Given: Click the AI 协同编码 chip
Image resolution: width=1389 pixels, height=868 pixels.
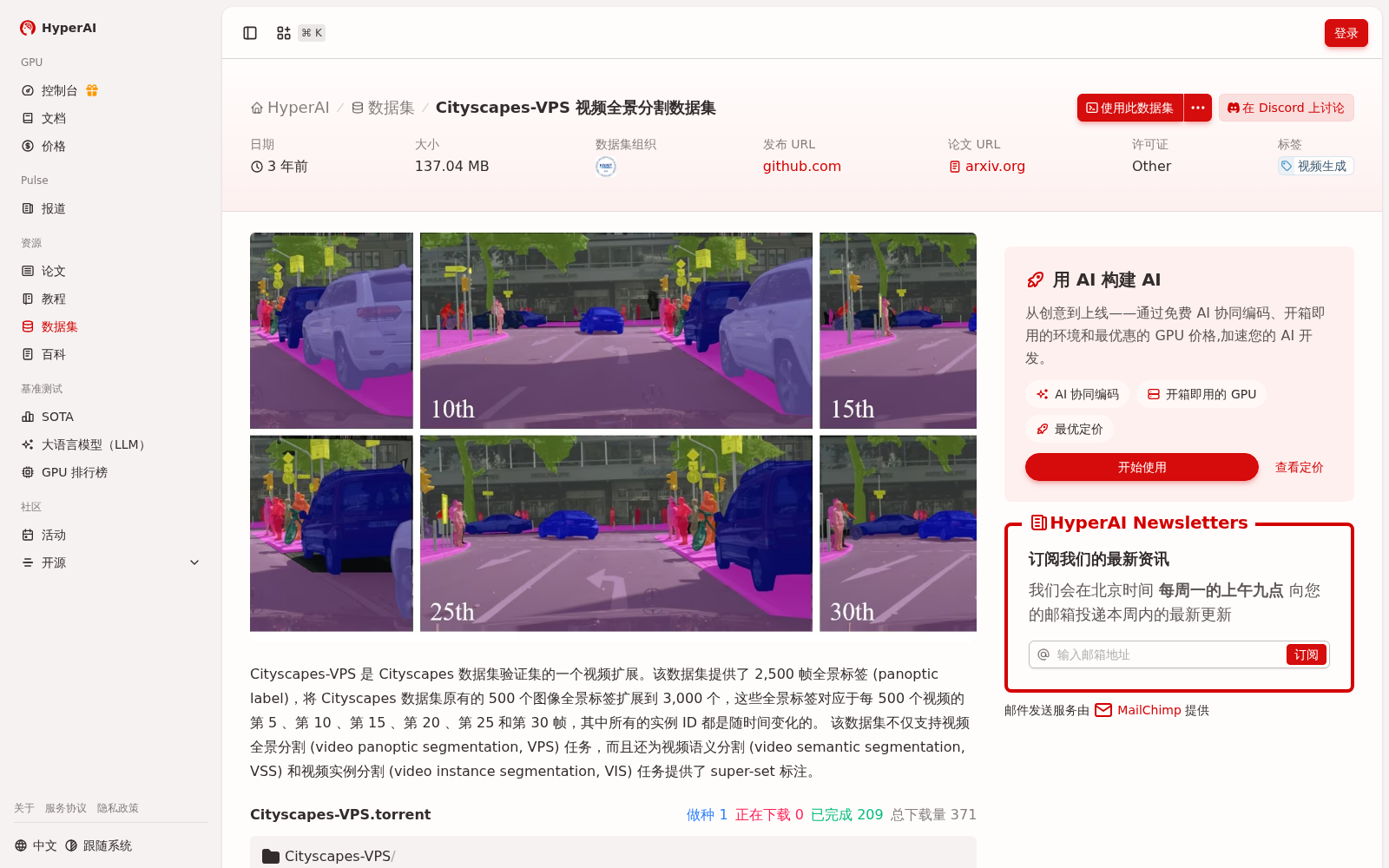Looking at the screenshot, I should [x=1077, y=394].
